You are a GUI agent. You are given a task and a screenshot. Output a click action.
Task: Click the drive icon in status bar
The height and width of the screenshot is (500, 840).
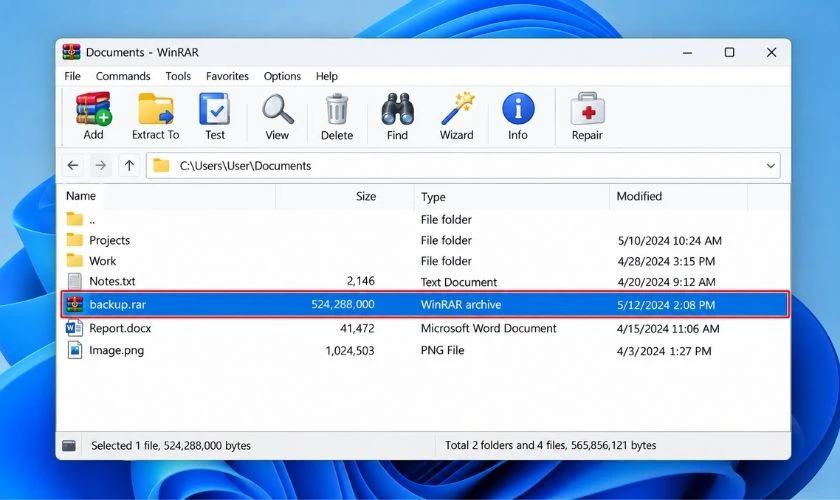coord(69,445)
